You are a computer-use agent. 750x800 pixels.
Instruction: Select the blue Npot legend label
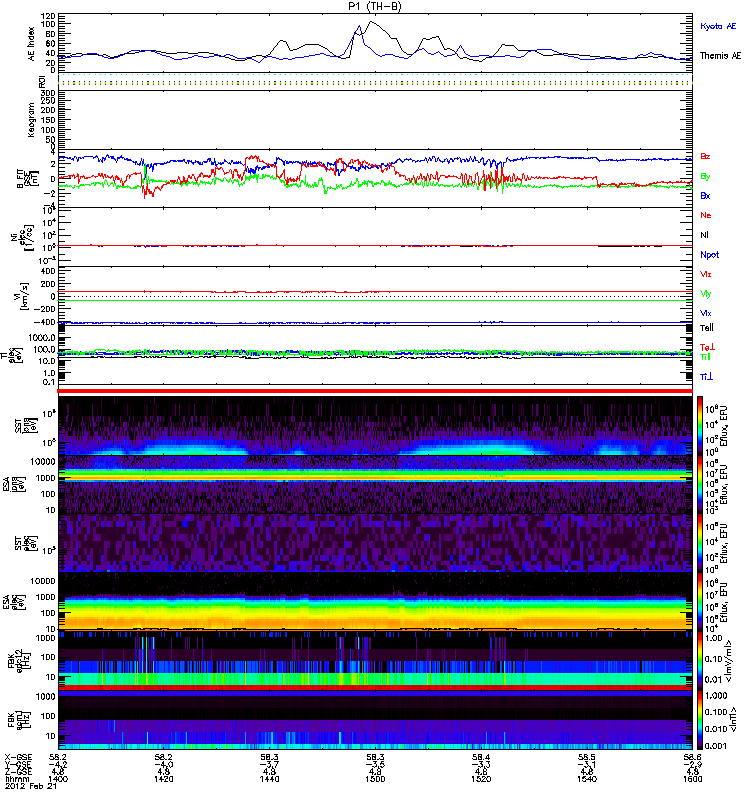(710, 255)
